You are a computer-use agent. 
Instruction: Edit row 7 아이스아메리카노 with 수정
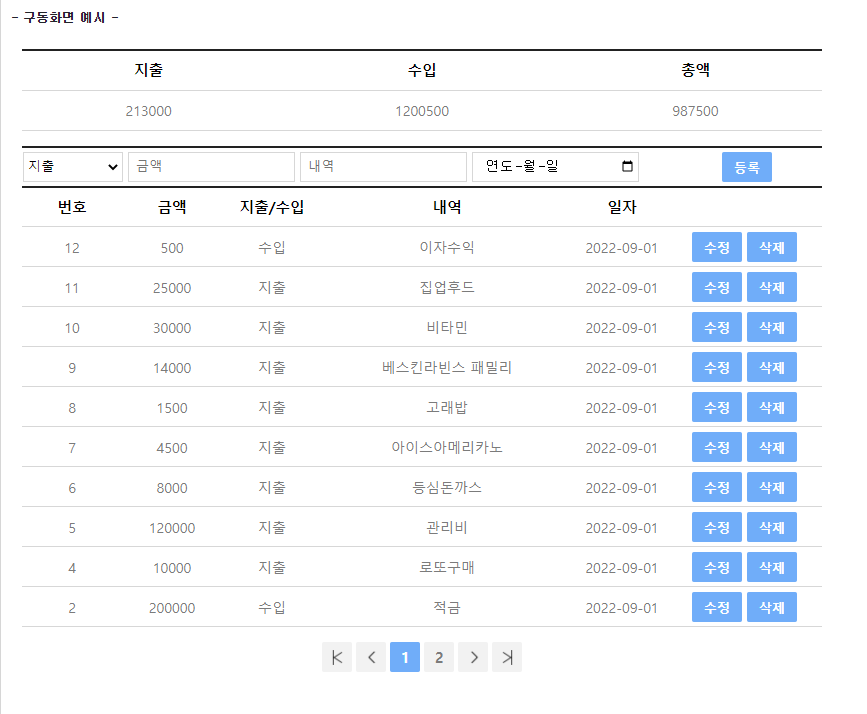pyautogui.click(x=717, y=447)
